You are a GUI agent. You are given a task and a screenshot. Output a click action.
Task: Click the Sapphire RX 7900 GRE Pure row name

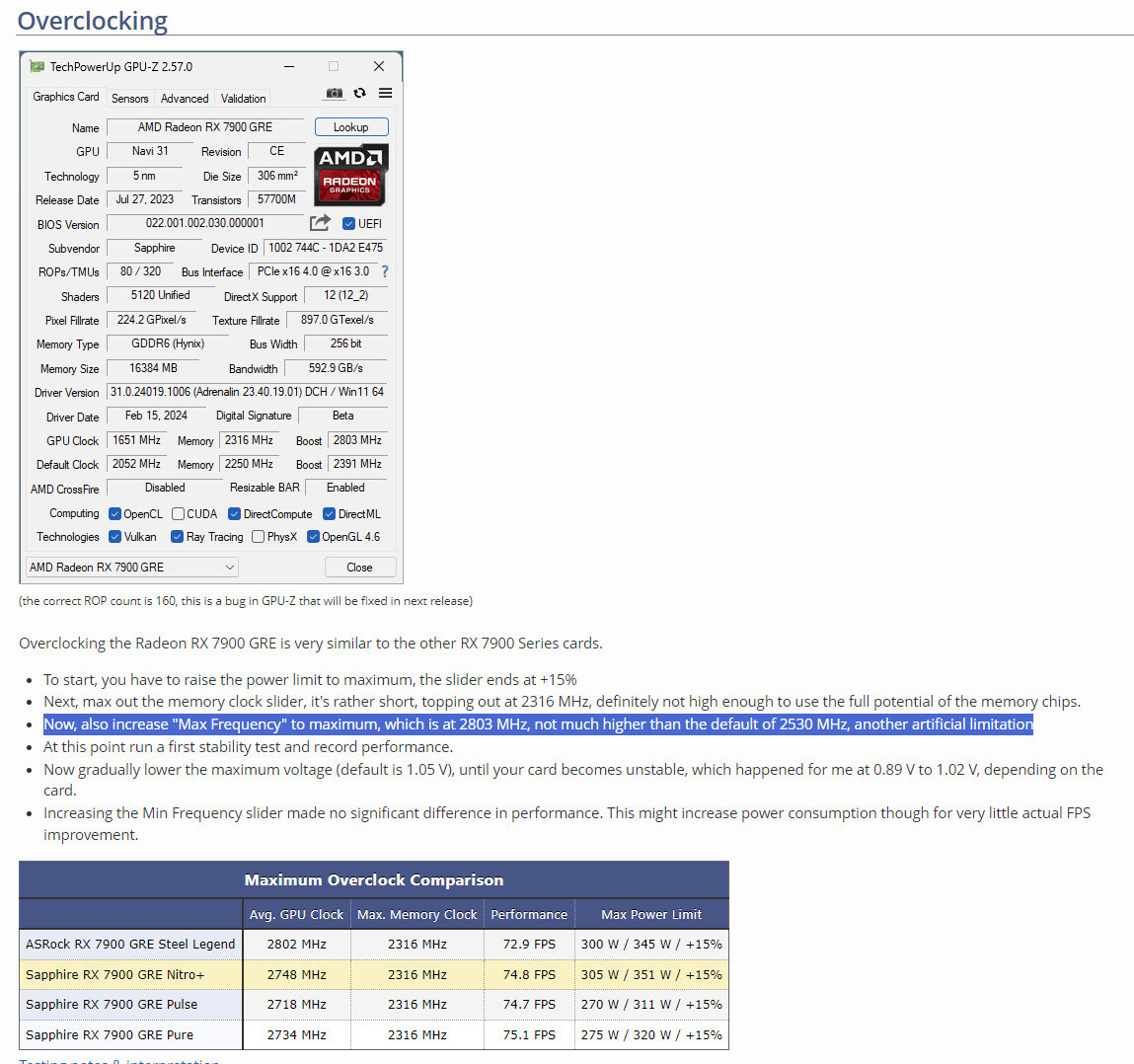pos(110,1034)
